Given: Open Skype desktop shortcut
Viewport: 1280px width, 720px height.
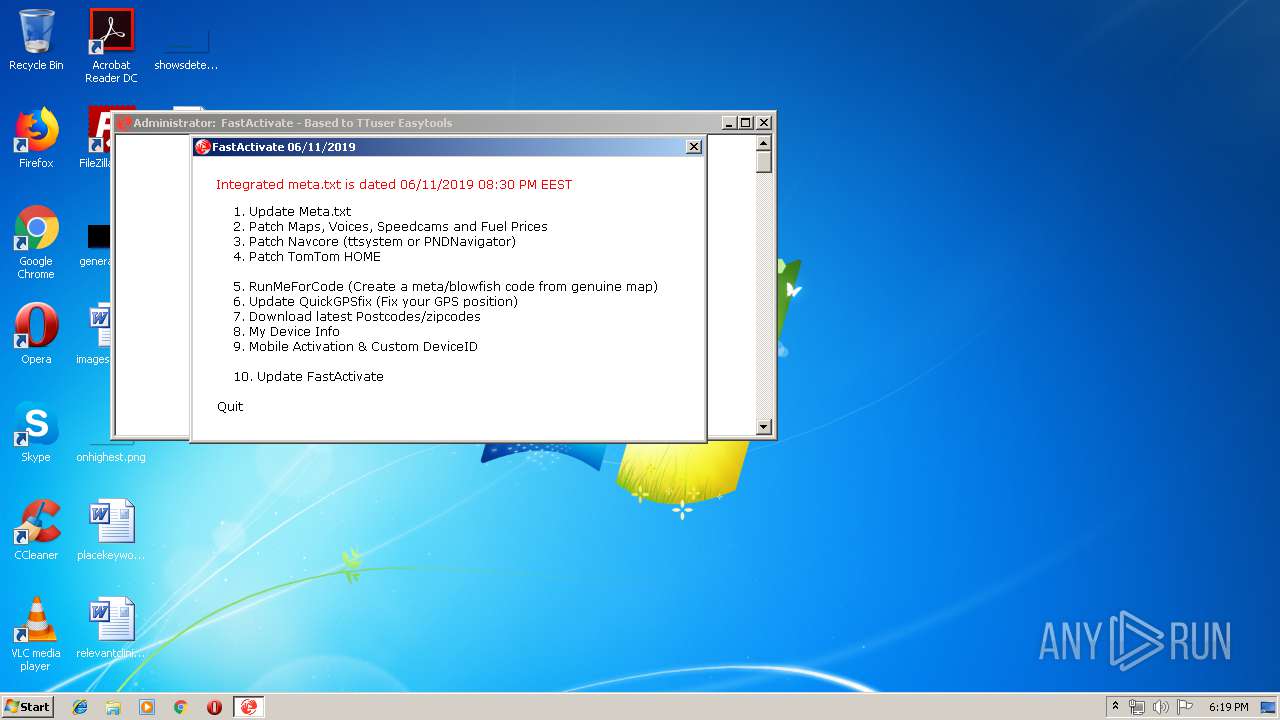Looking at the screenshot, I should coord(36,432).
